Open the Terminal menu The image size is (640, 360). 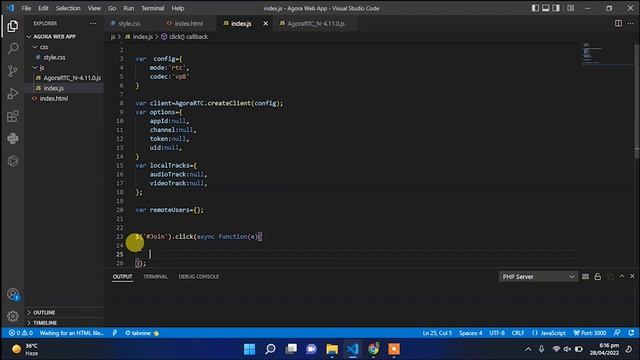click(x=153, y=8)
